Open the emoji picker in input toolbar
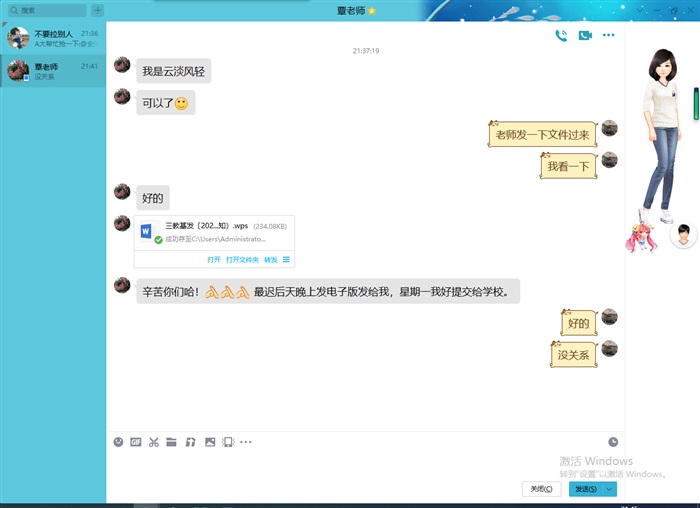The width and height of the screenshot is (700, 508). point(118,442)
